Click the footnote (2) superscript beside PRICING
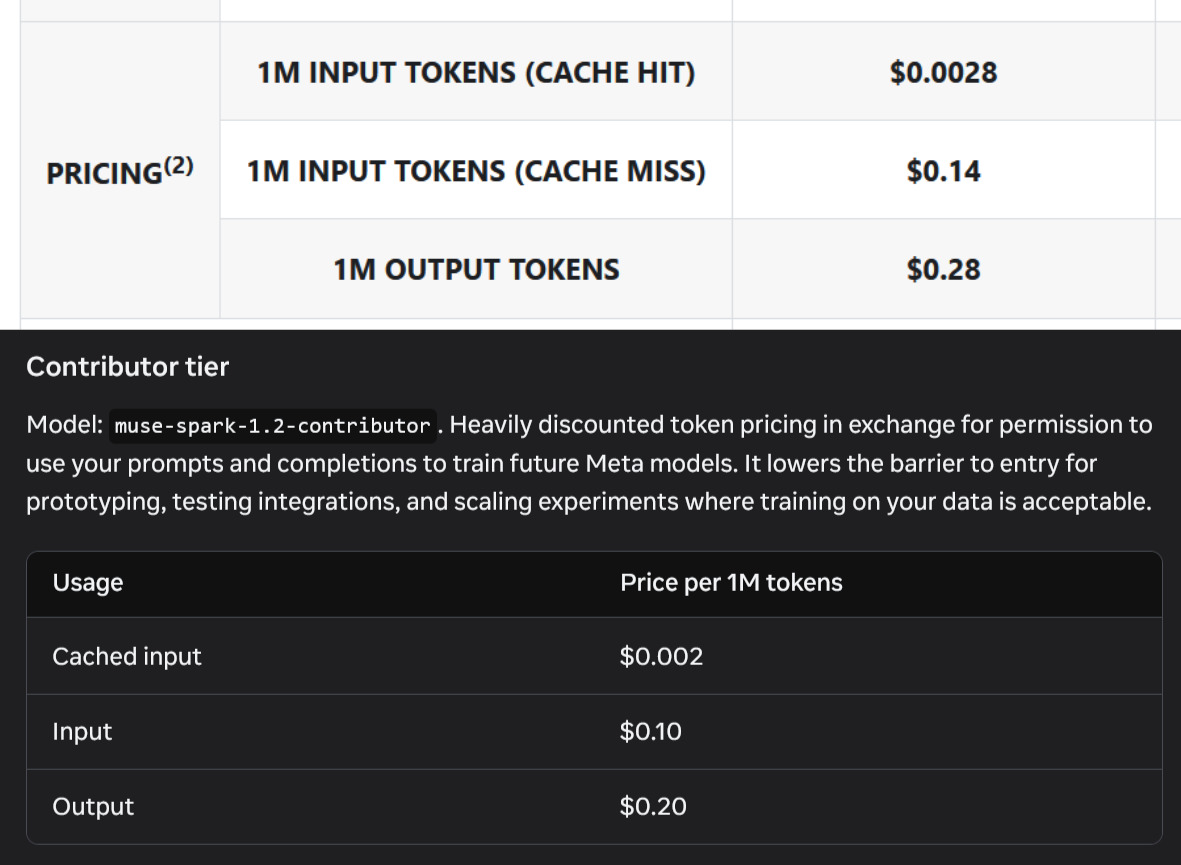Viewport: 1181px width, 865px height. (179, 165)
